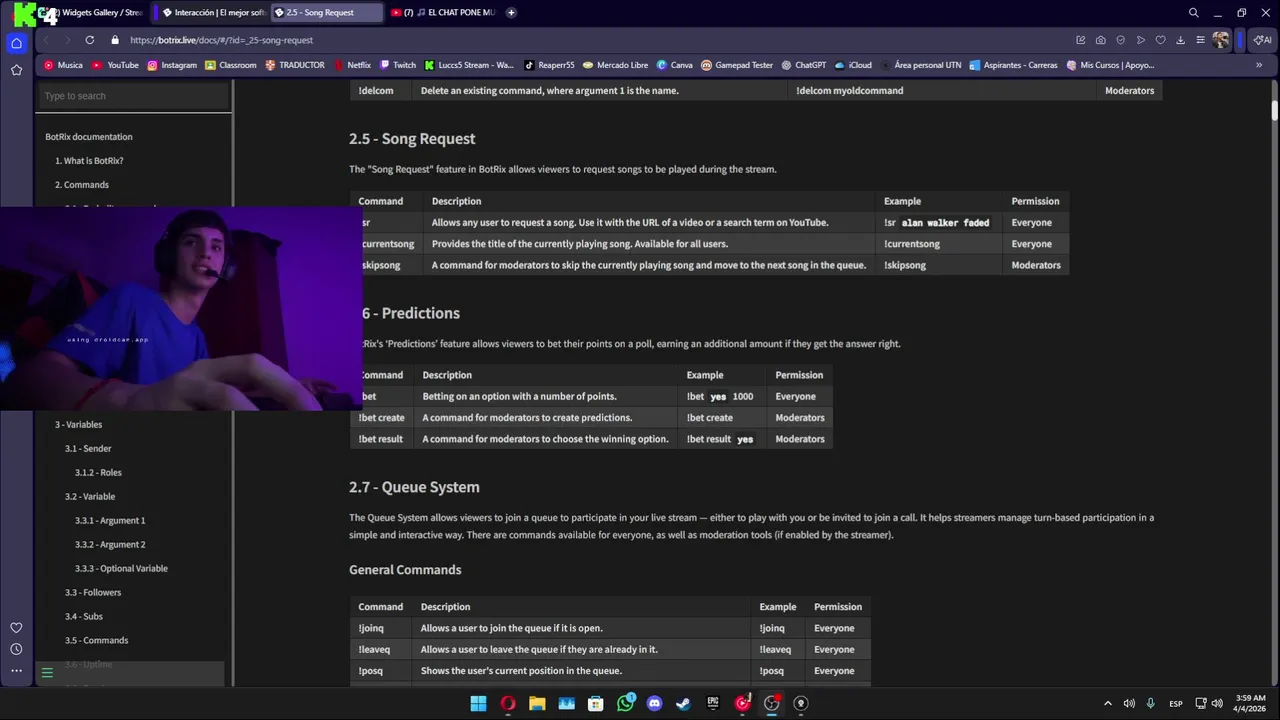This screenshot has width=1280, height=720.
Task: Click the heart bookmark icon in address bar
Action: click(1161, 40)
